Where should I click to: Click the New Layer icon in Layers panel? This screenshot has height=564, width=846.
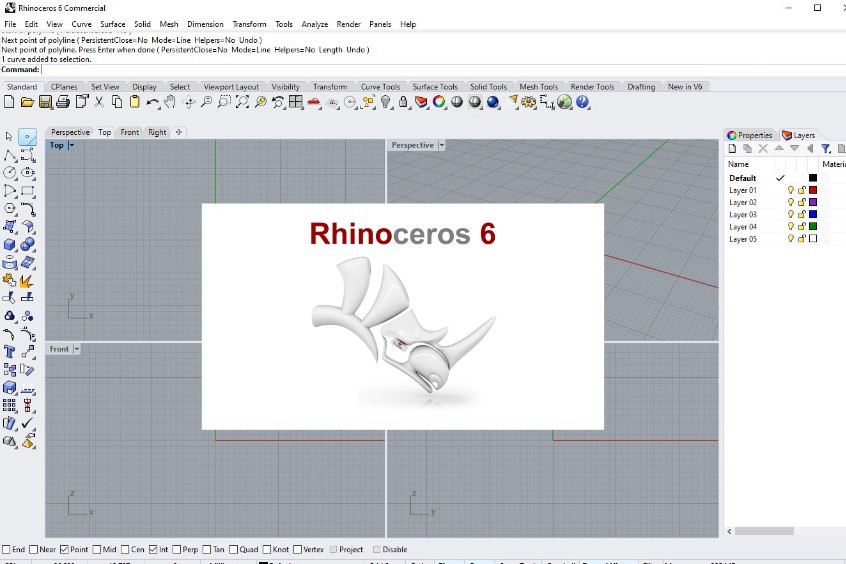tap(732, 148)
